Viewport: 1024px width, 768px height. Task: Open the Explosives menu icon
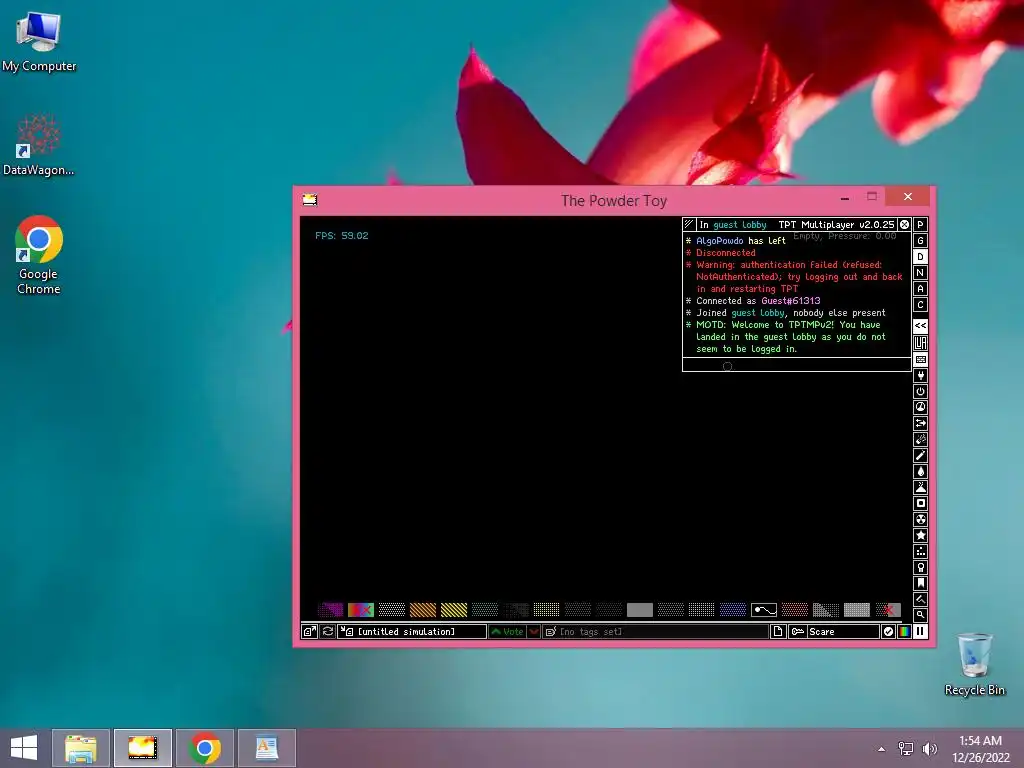[920, 439]
